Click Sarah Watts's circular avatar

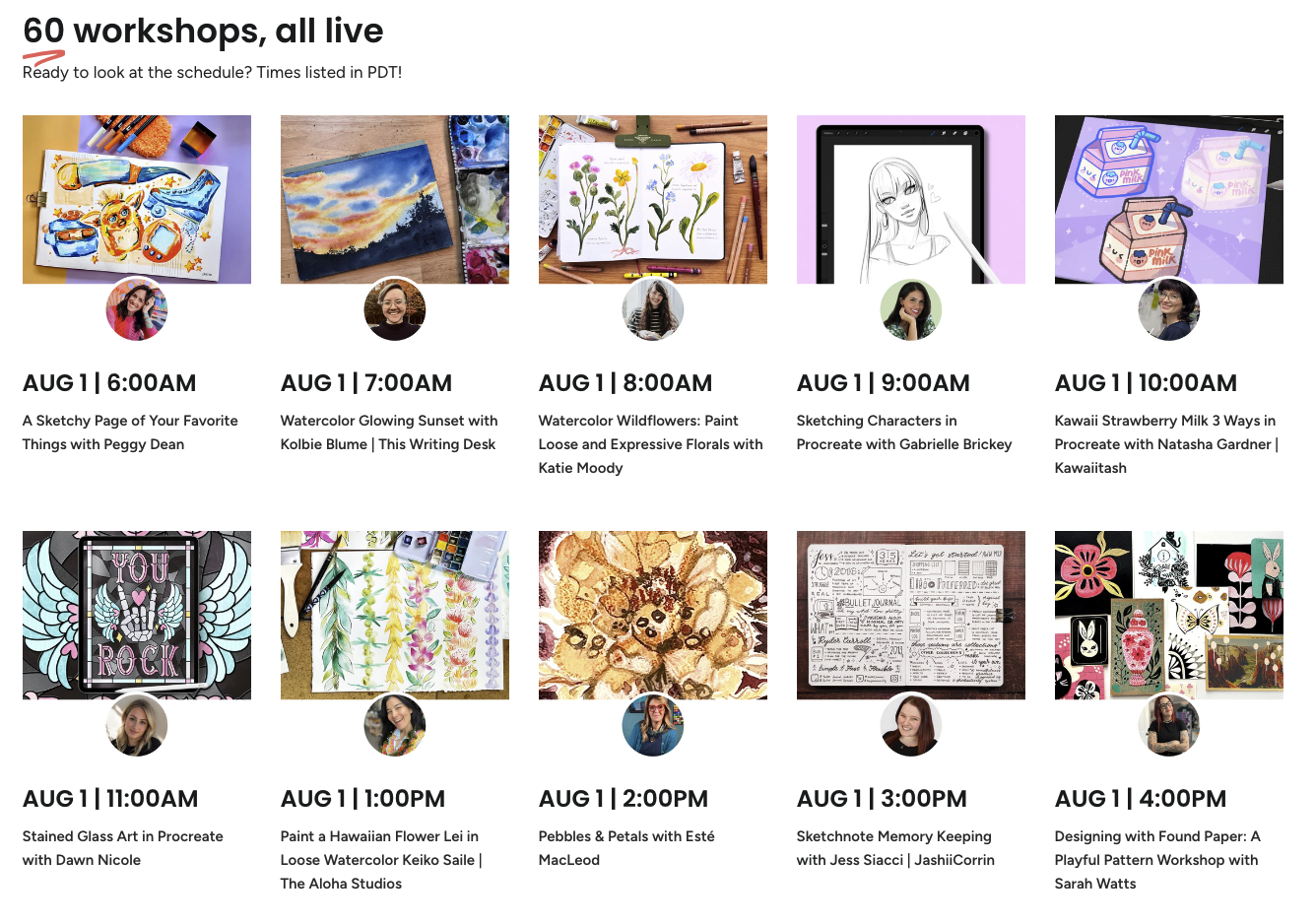pos(1169,725)
